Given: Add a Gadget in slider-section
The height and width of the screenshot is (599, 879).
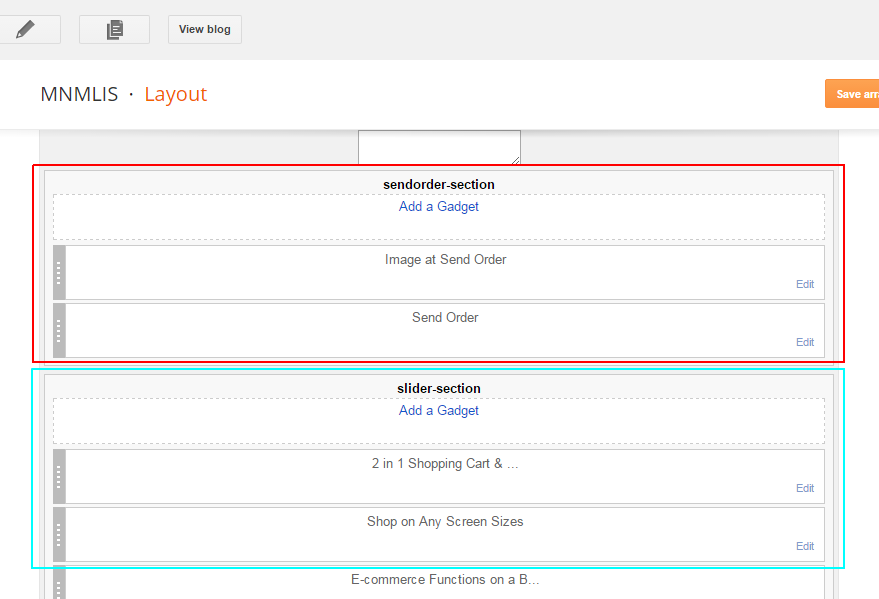Looking at the screenshot, I should [438, 411].
